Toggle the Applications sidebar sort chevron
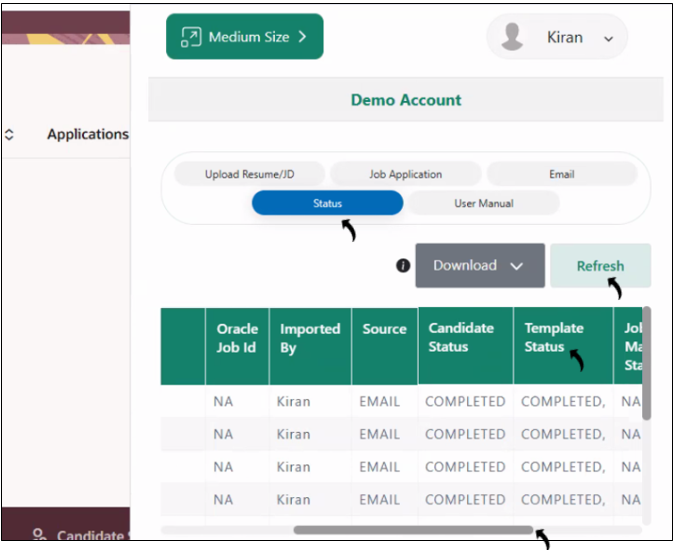This screenshot has height=550, width=673. 9,134
